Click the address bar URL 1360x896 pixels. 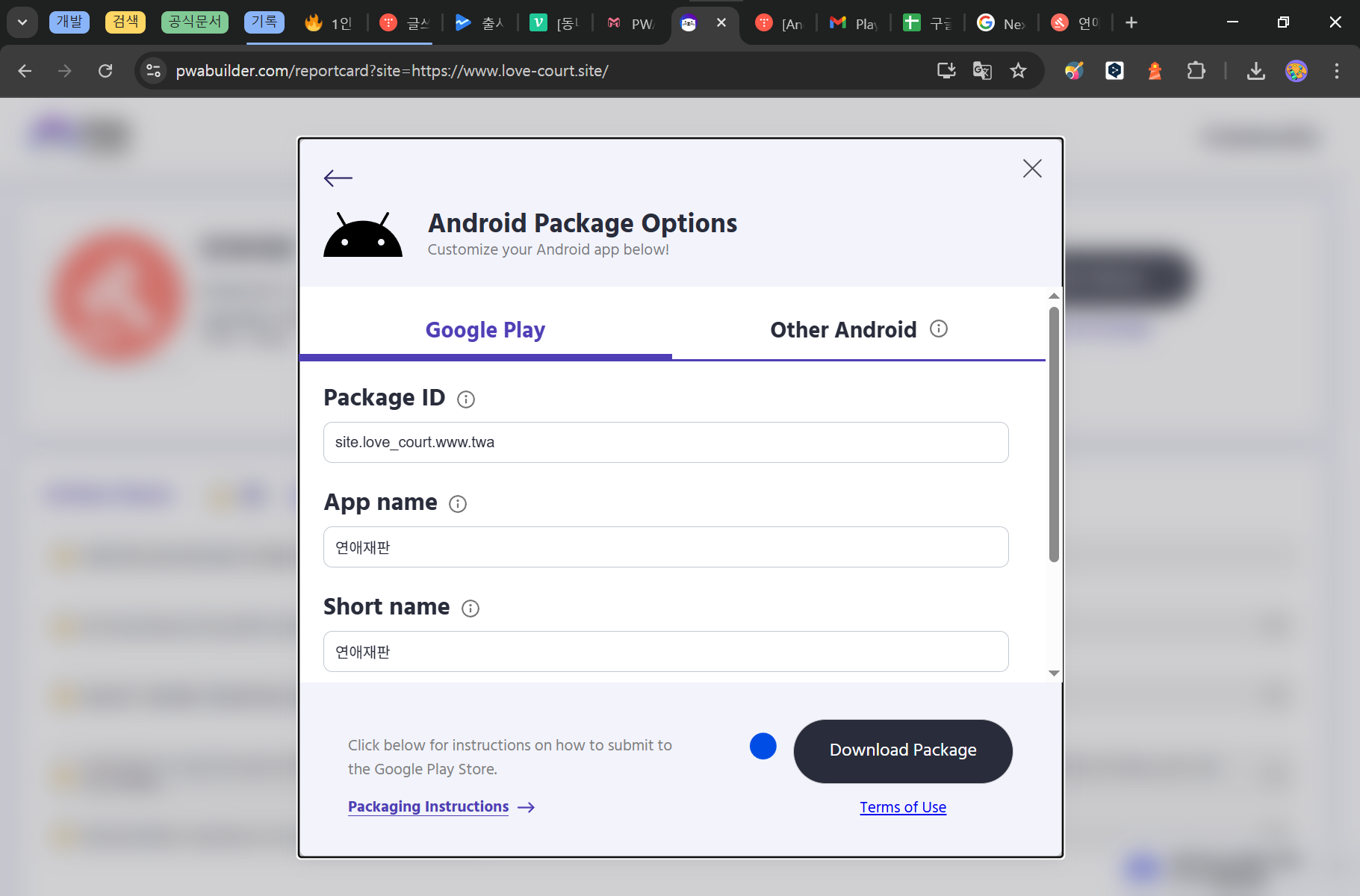[x=392, y=71]
